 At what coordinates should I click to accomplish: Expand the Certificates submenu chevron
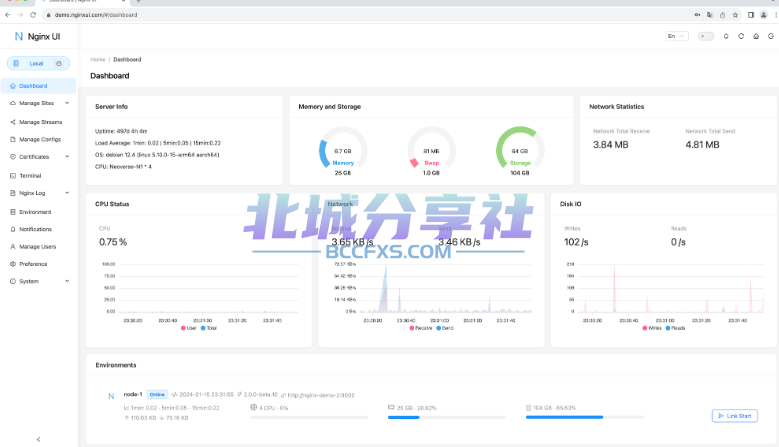67,156
